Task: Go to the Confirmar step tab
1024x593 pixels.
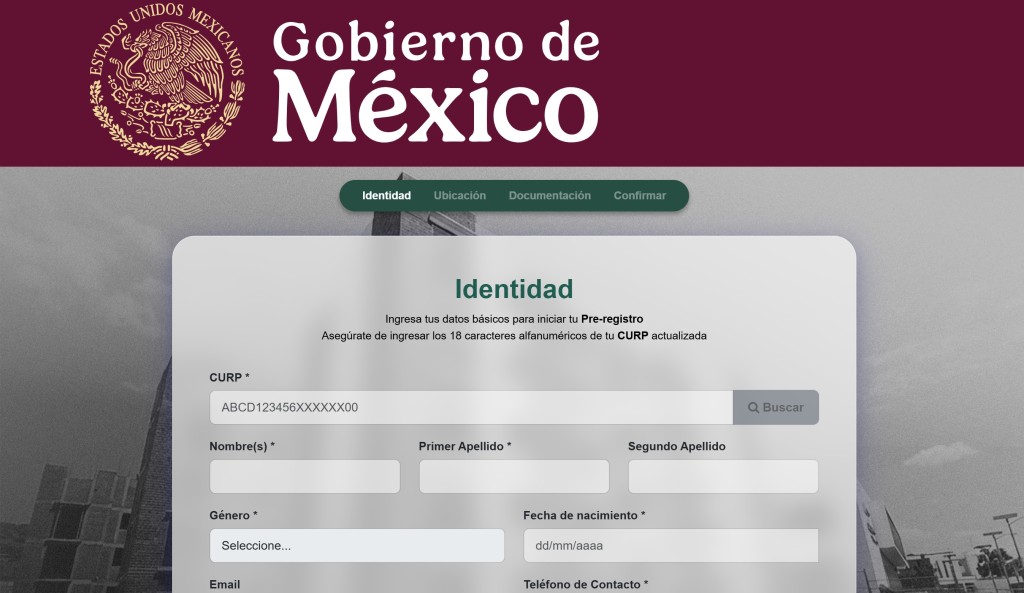Action: point(639,195)
